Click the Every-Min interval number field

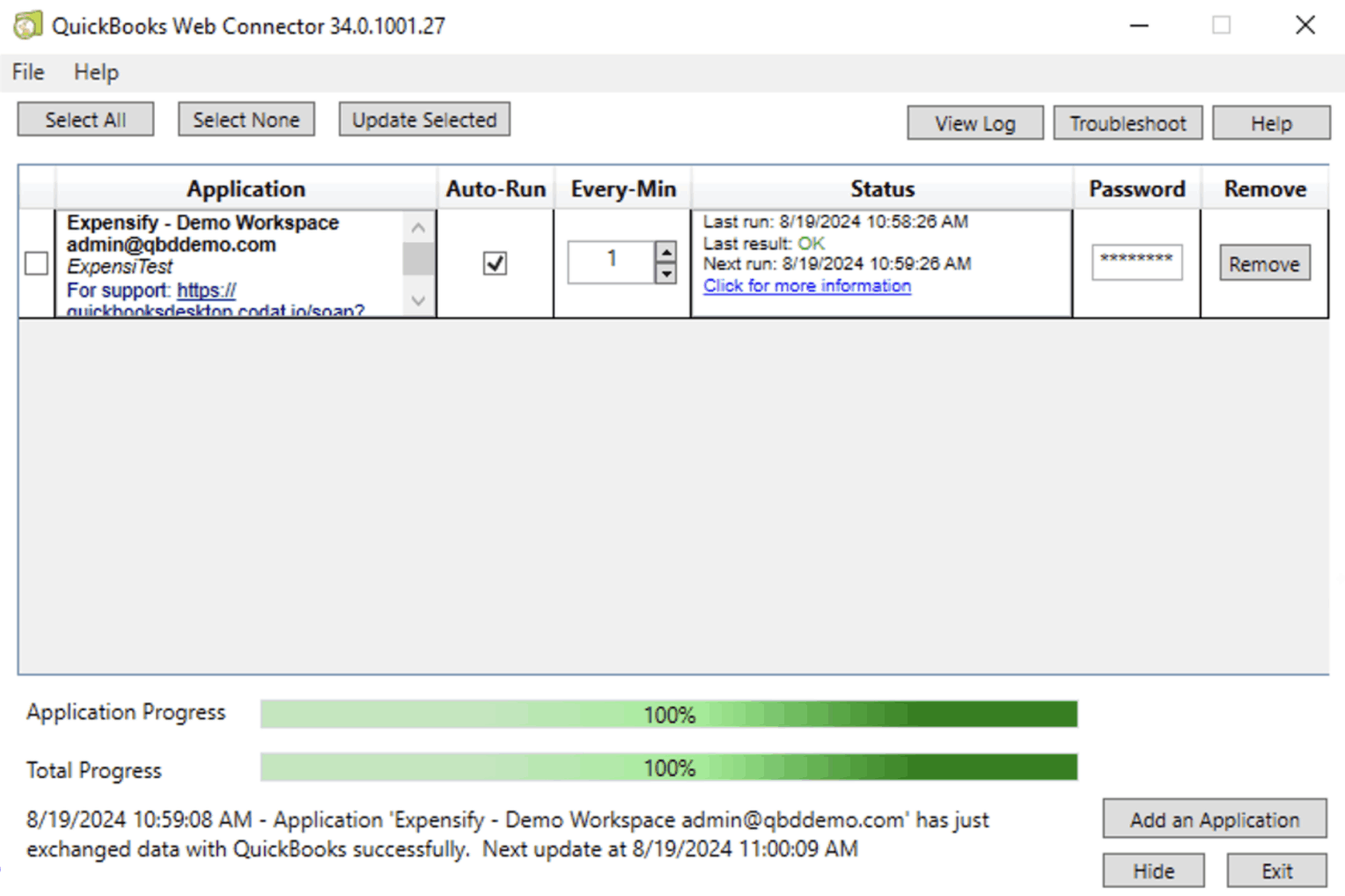click(612, 262)
